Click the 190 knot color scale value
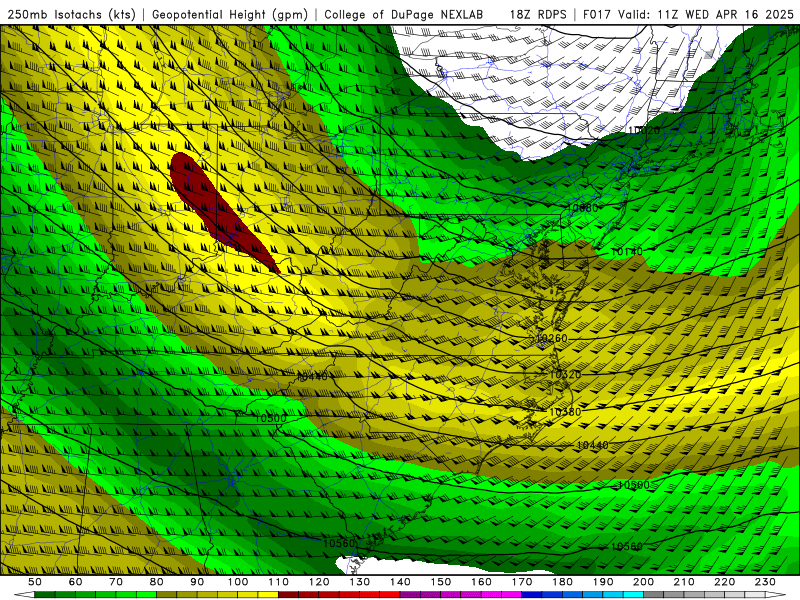Screen dimensions: 800x600 pyautogui.click(x=603, y=582)
